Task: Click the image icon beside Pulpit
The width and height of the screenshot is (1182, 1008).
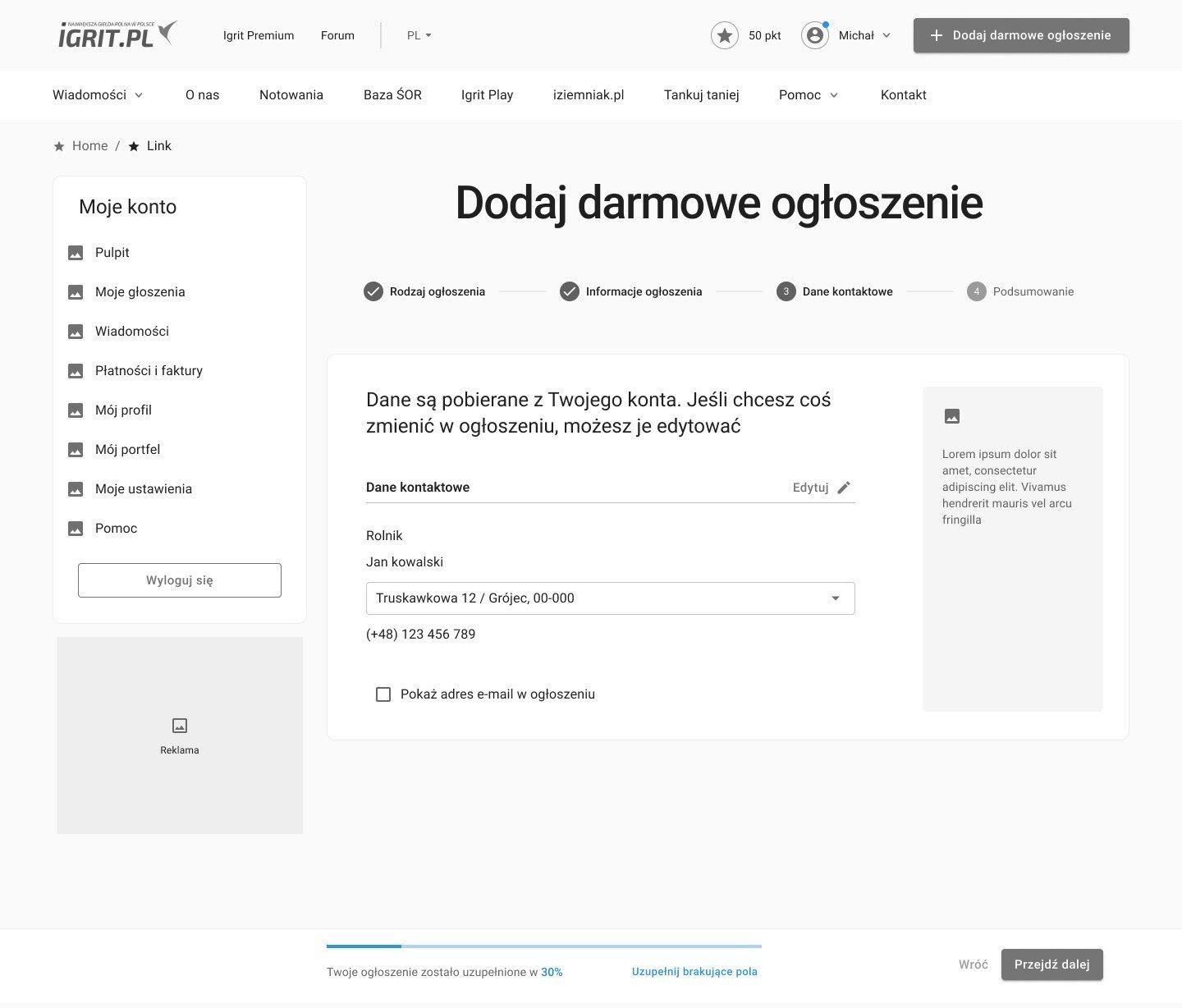Action: 76,253
